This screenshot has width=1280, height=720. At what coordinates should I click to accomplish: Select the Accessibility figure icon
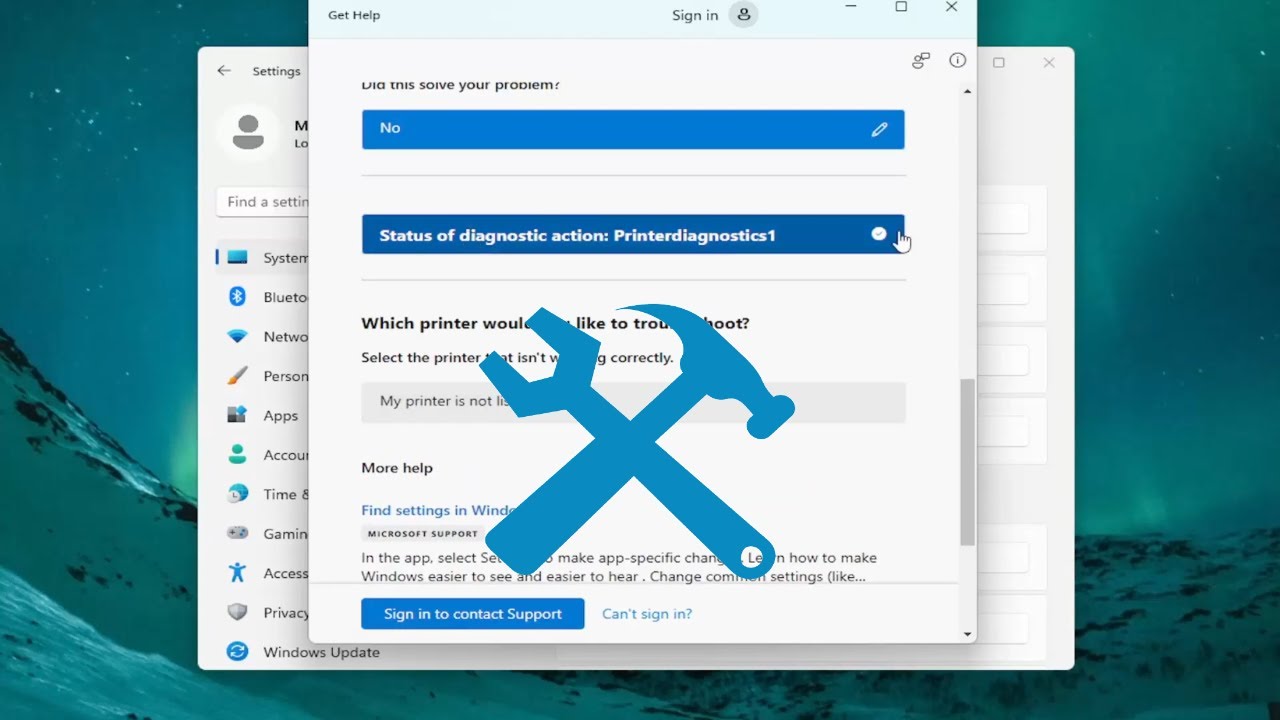tap(237, 573)
